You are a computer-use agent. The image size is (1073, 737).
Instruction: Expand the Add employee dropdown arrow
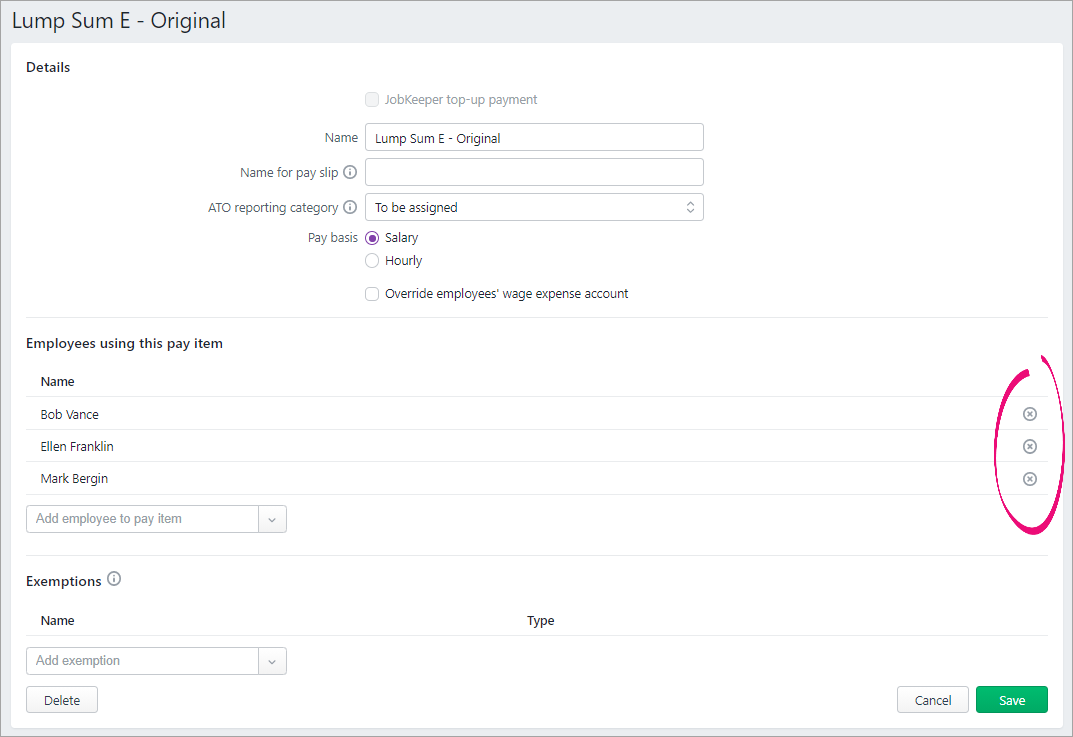272,519
